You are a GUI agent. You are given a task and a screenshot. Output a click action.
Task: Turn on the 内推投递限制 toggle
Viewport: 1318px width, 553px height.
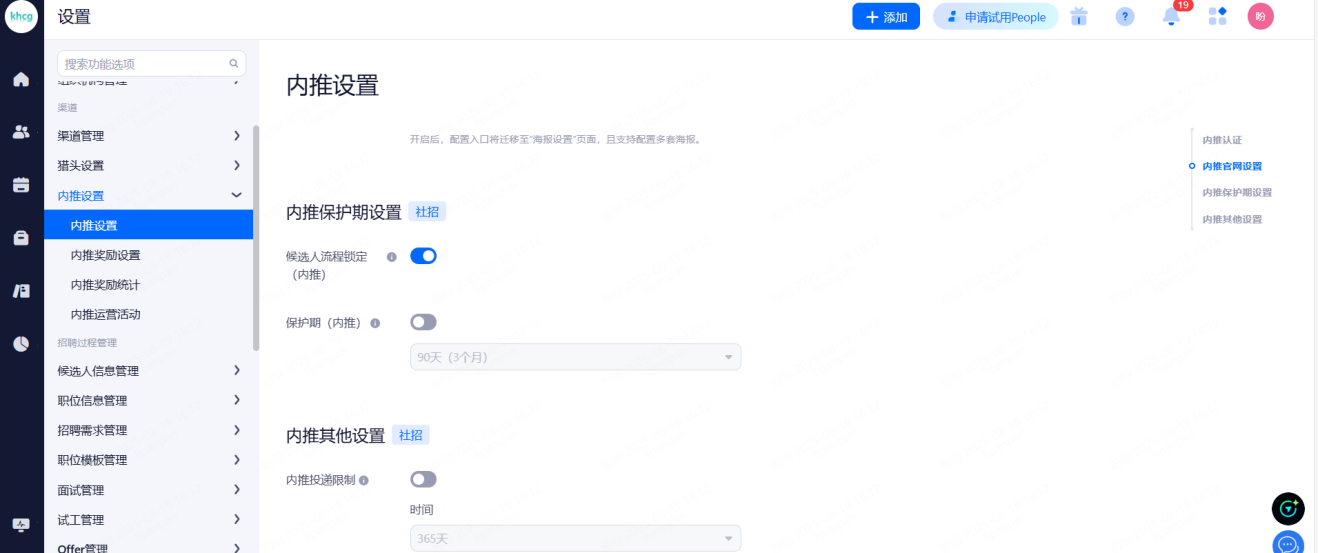423,479
